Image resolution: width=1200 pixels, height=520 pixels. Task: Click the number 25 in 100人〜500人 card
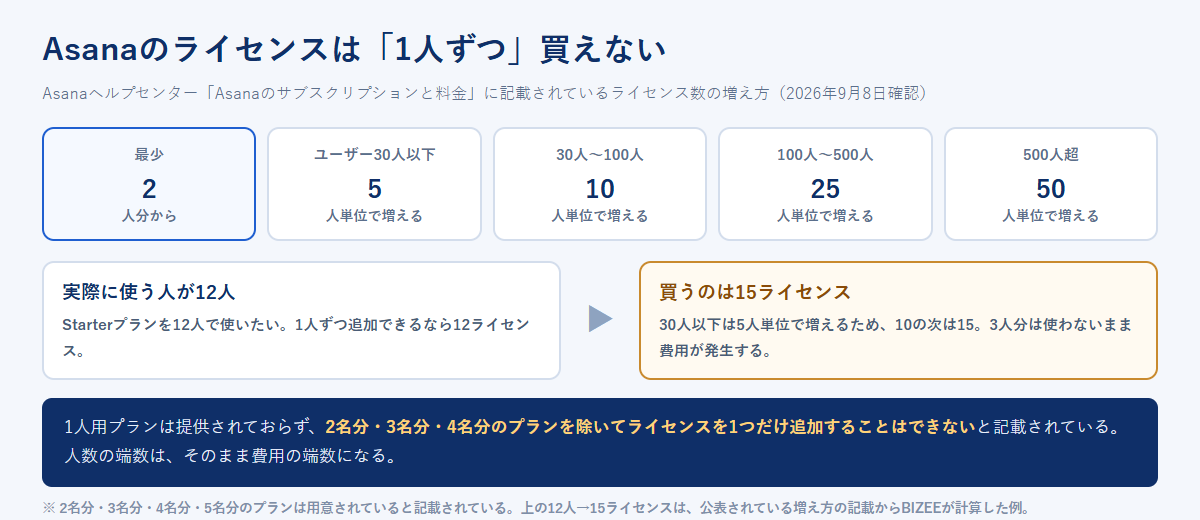pos(825,188)
